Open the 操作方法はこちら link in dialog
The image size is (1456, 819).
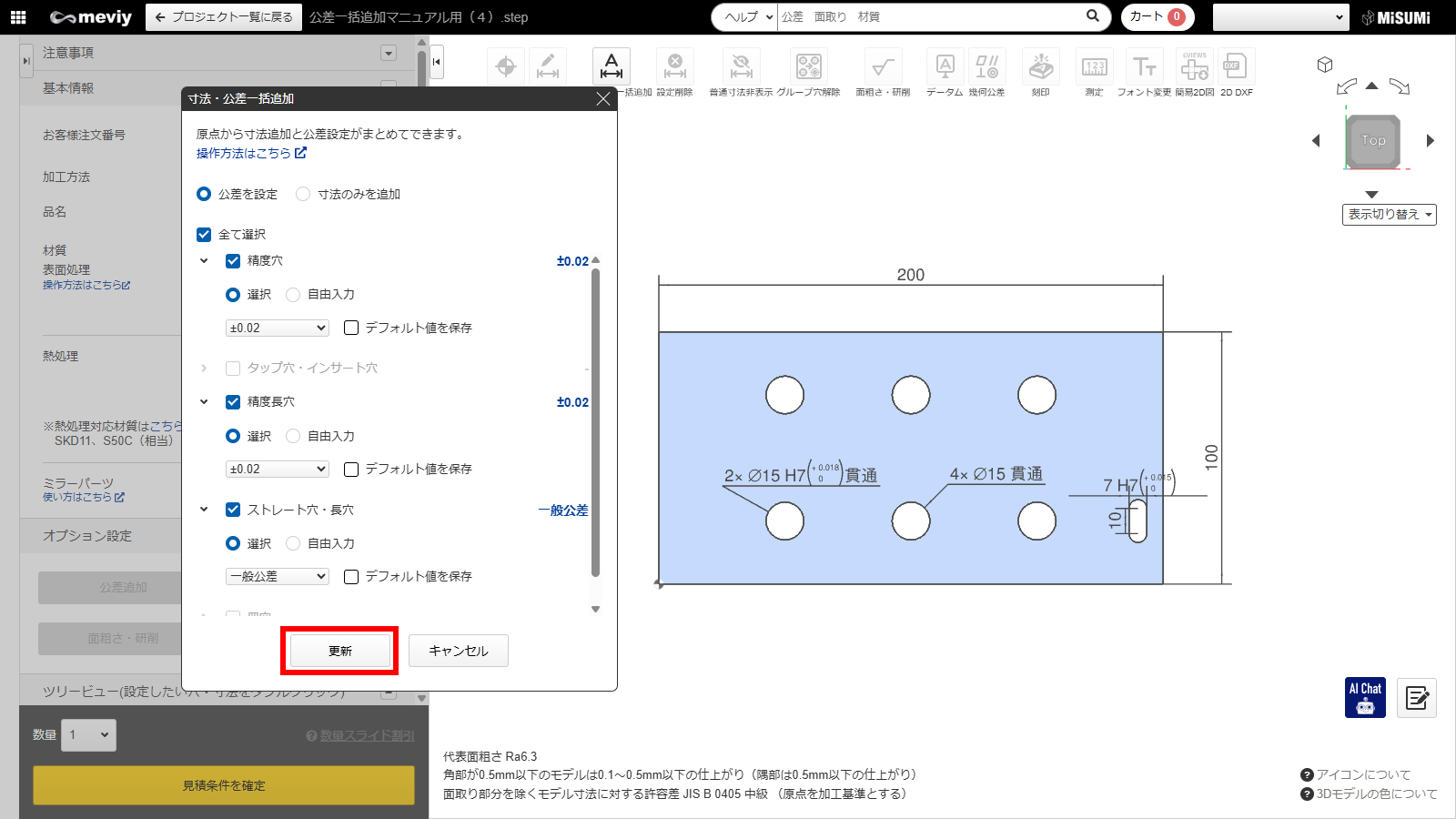pos(251,153)
